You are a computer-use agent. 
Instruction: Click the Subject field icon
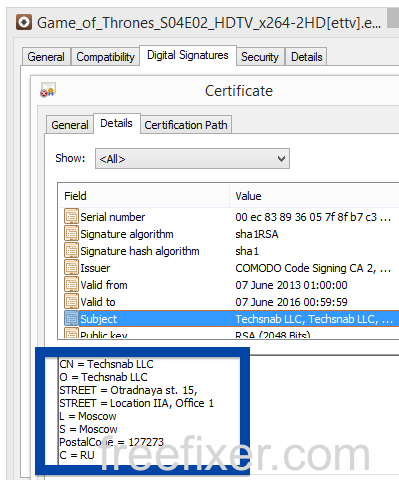71,318
